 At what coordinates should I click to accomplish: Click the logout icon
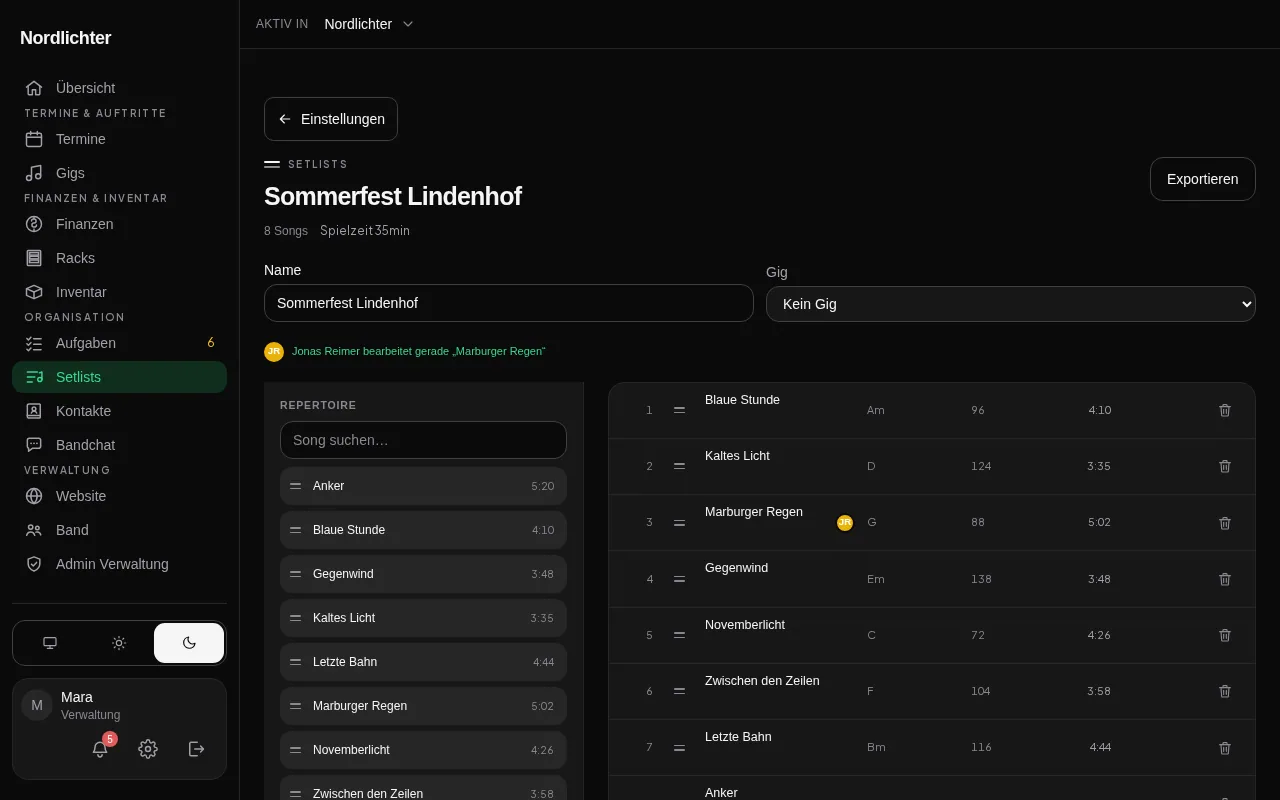pyautogui.click(x=197, y=749)
